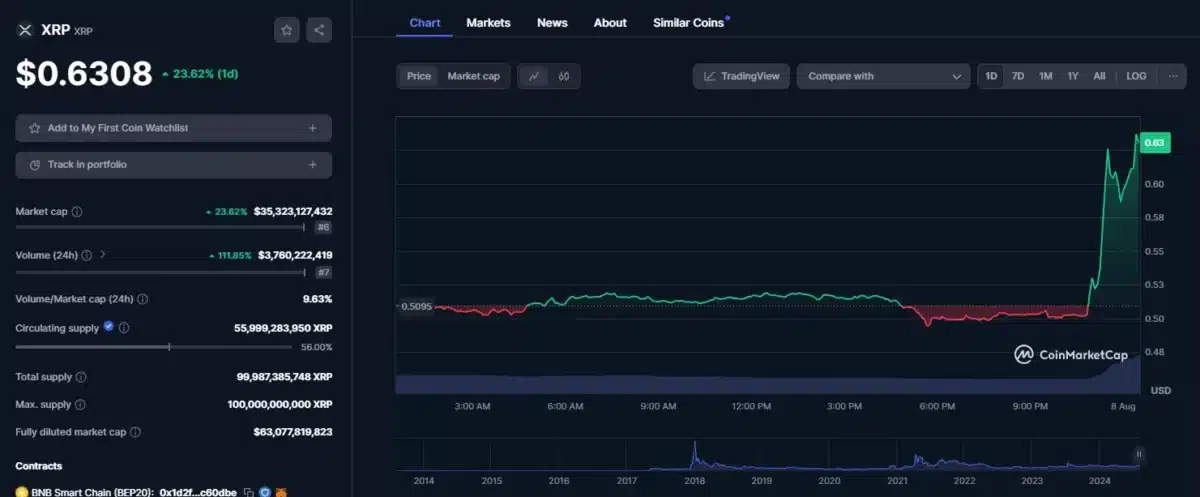Click the plus icon on Track in portfolio
This screenshot has width=1200, height=497.
click(x=313, y=164)
